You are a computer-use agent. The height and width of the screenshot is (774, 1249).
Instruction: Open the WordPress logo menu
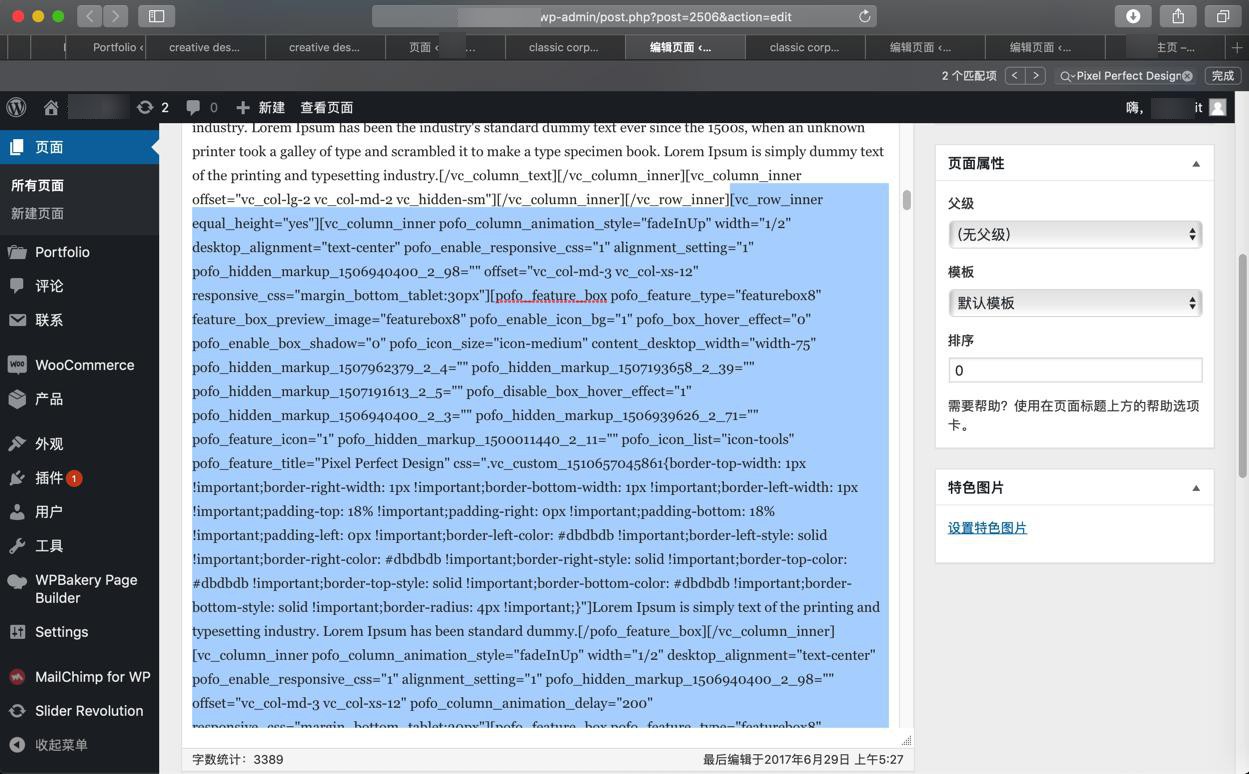point(17,107)
